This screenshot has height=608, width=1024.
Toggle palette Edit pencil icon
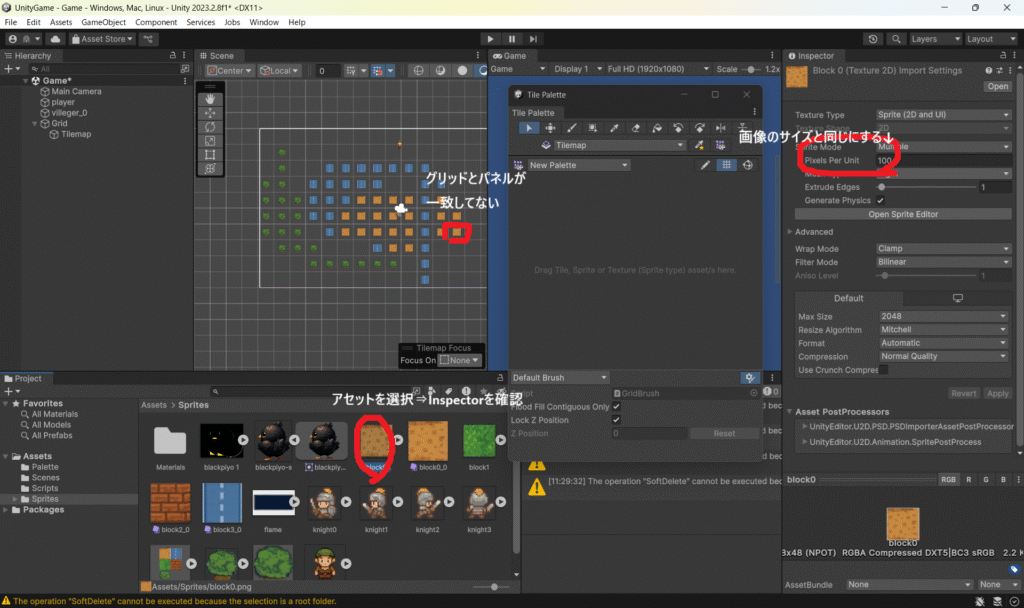705,165
